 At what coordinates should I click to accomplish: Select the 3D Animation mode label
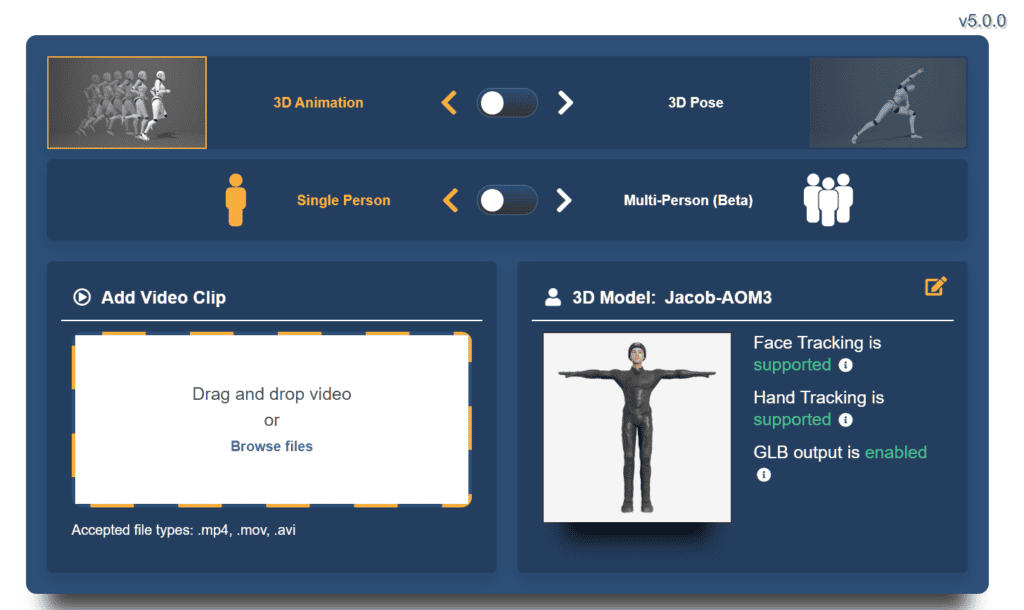pos(318,103)
